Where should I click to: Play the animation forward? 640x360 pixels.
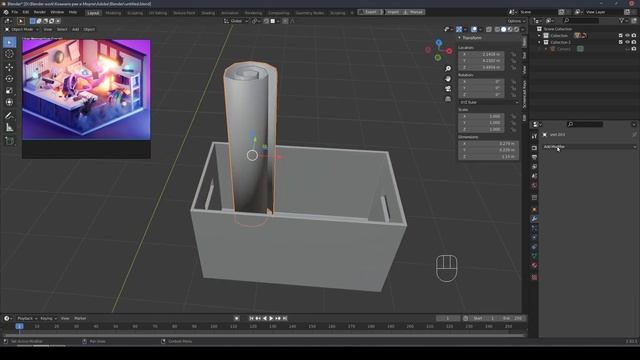pyautogui.click(x=271, y=318)
